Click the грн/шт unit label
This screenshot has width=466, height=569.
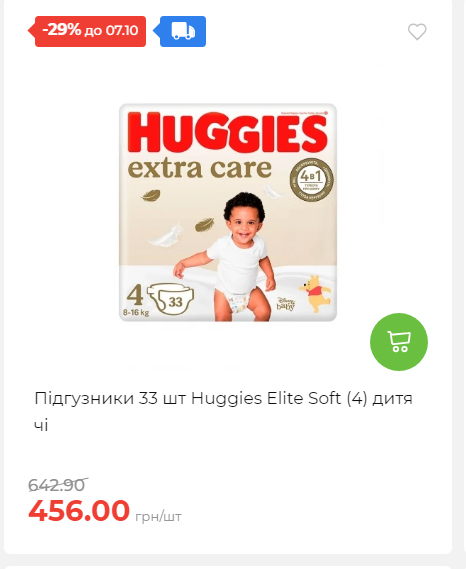(158, 516)
